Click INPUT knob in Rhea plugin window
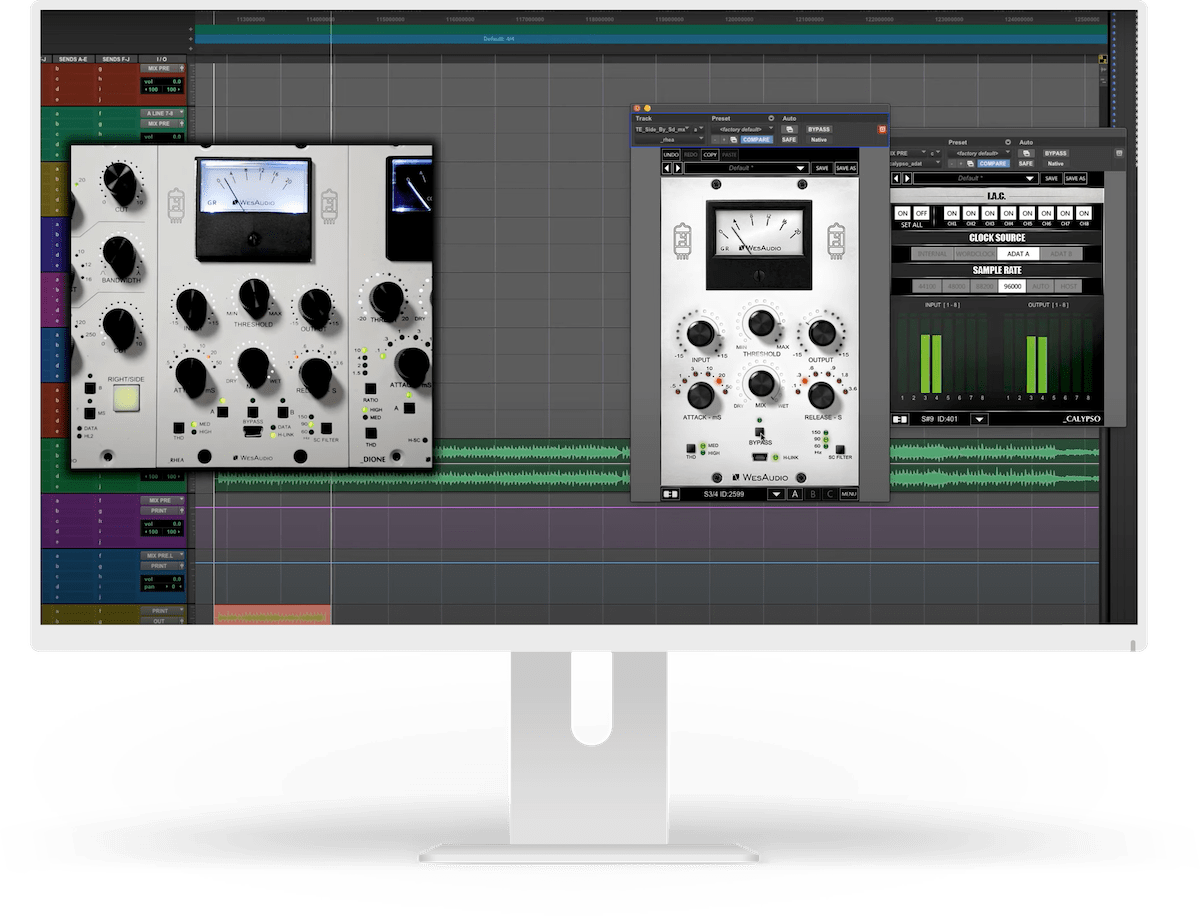The image size is (1200, 916). click(700, 332)
